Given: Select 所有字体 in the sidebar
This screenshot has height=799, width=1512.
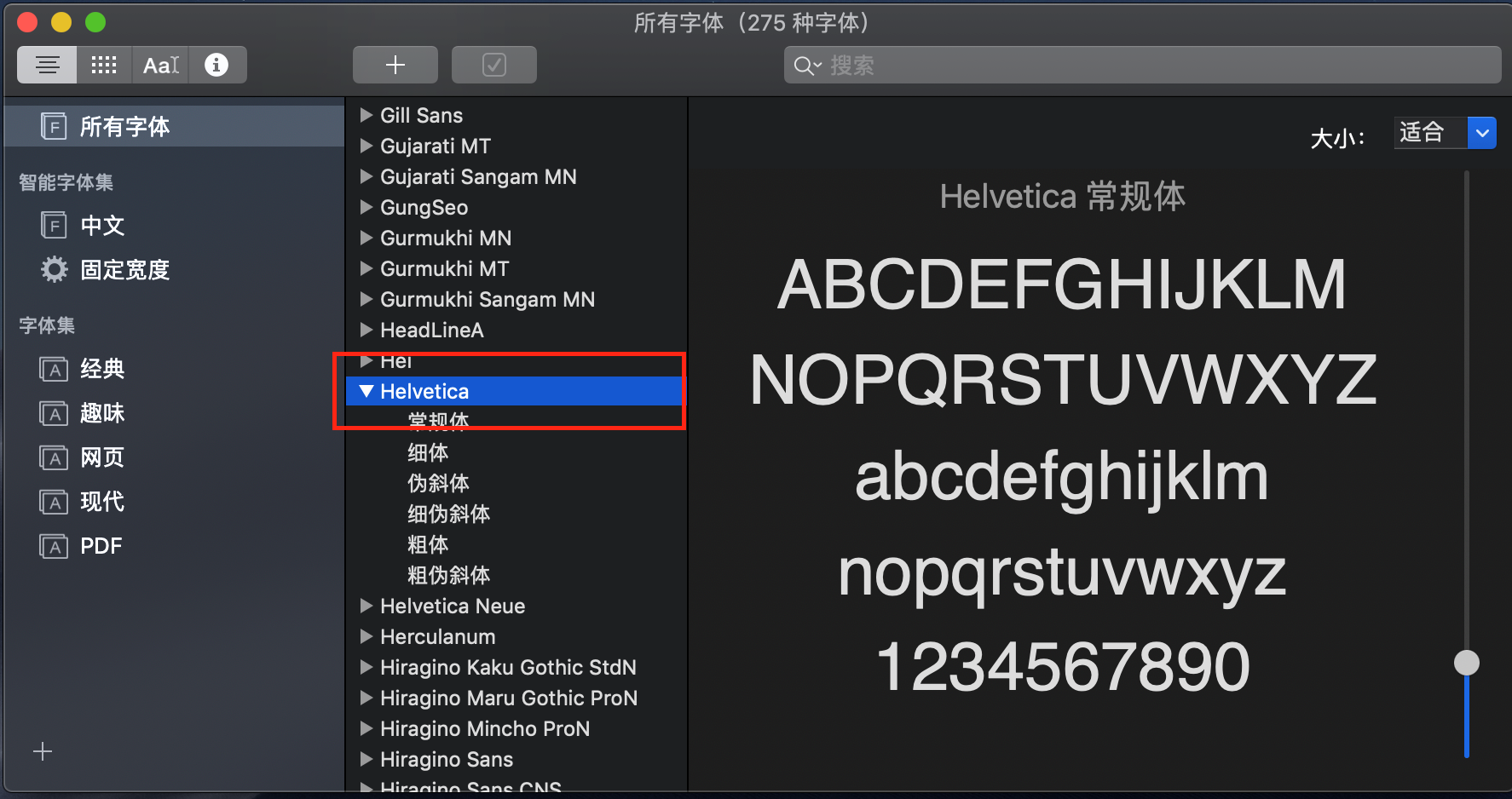Looking at the screenshot, I should coord(174,127).
